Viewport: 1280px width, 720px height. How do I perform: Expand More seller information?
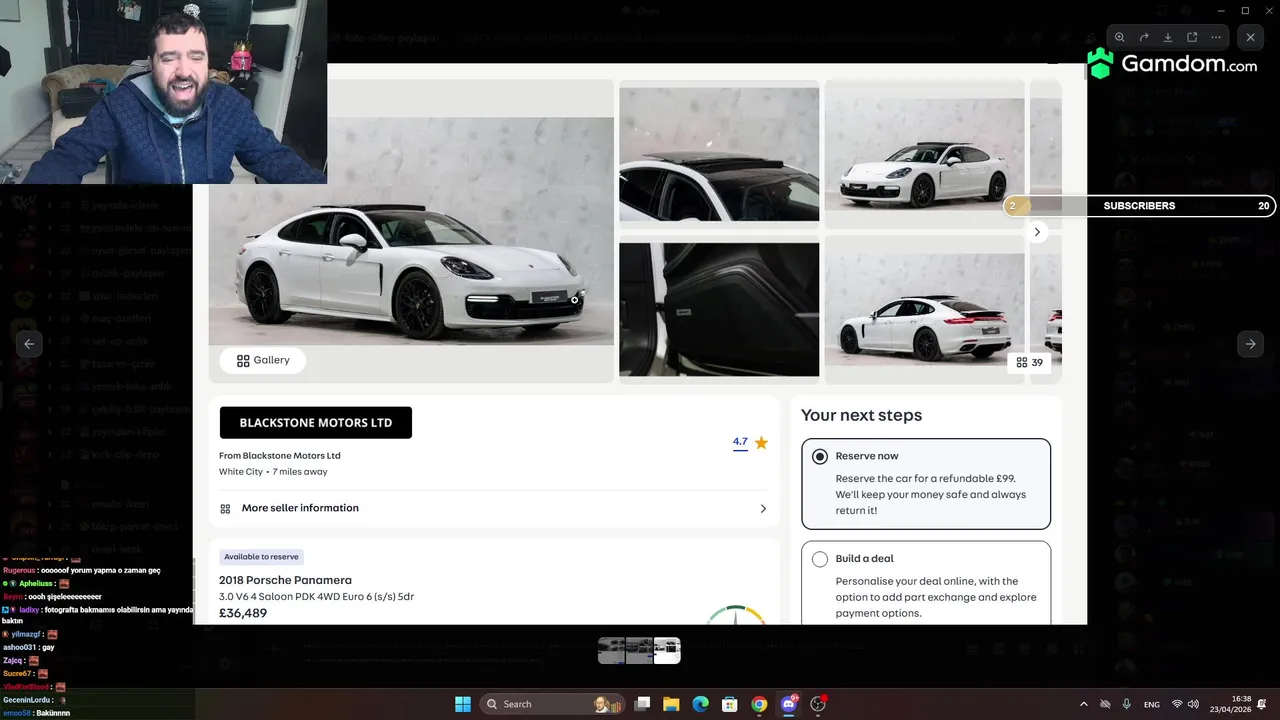tap(494, 508)
